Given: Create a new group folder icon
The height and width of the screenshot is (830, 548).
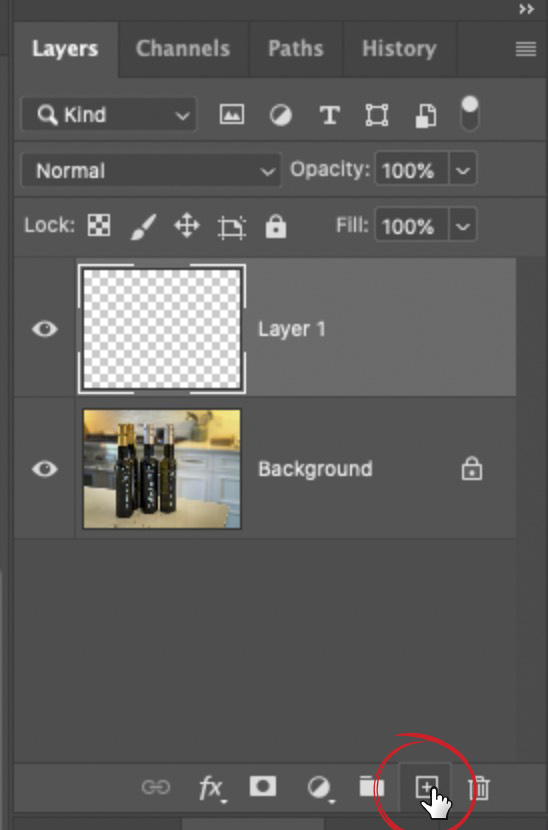Looking at the screenshot, I should pos(372,787).
